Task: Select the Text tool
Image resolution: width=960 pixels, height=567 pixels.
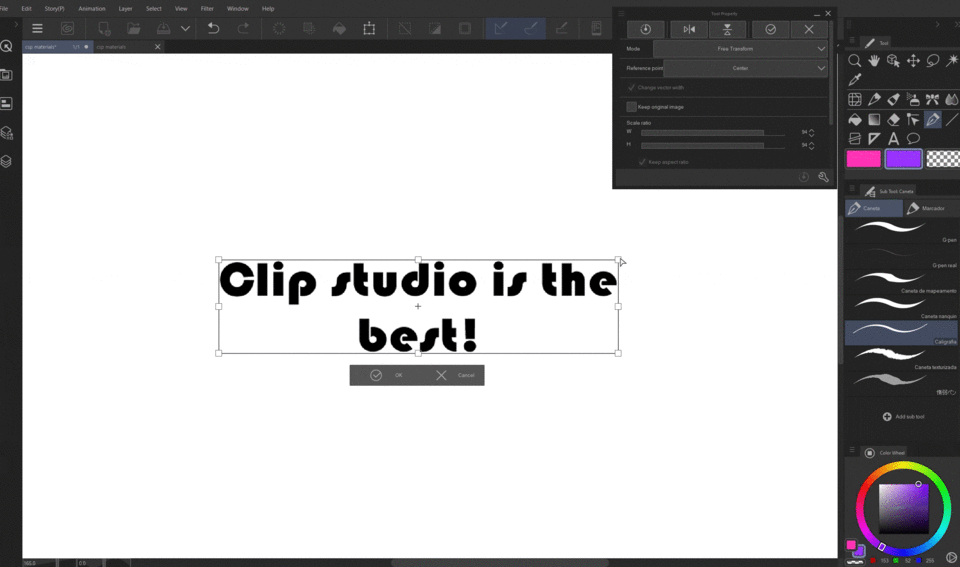Action: click(893, 139)
